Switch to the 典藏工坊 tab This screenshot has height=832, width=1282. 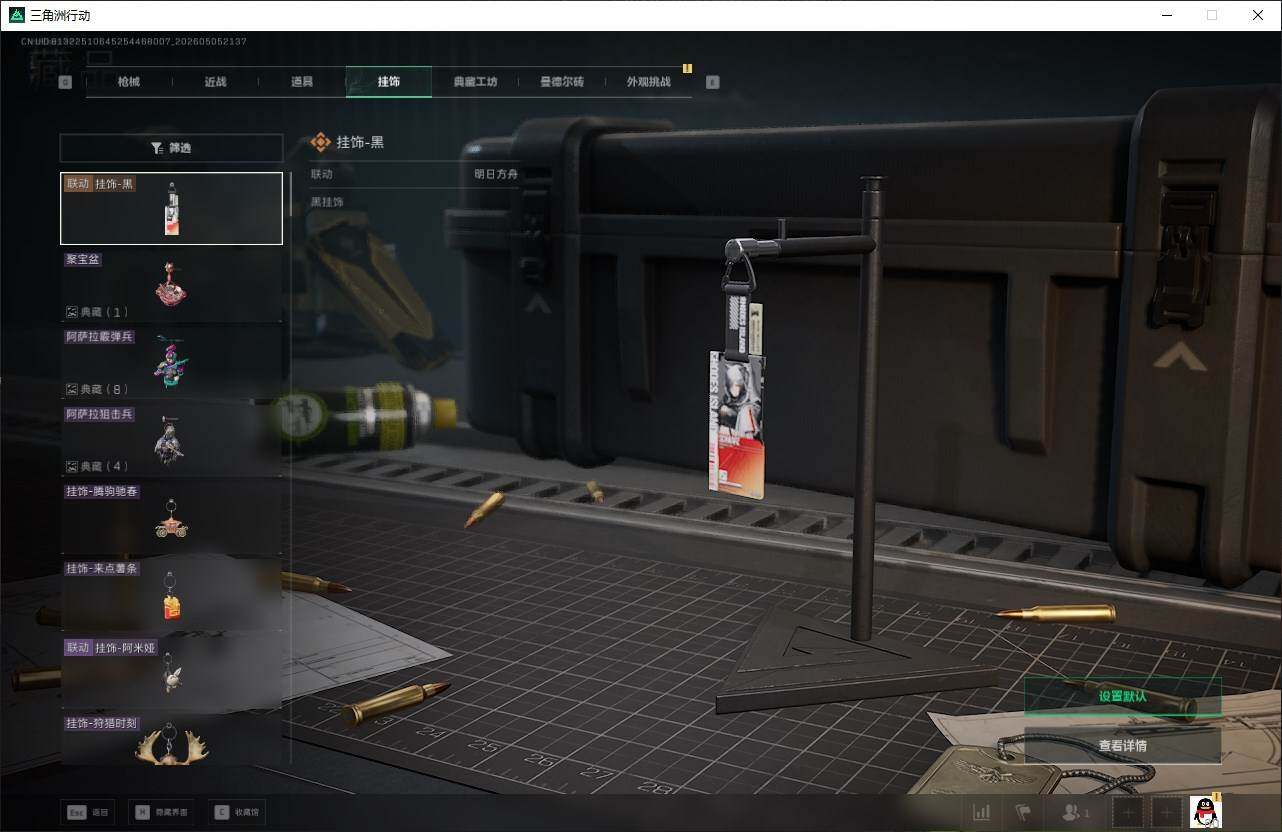[475, 82]
